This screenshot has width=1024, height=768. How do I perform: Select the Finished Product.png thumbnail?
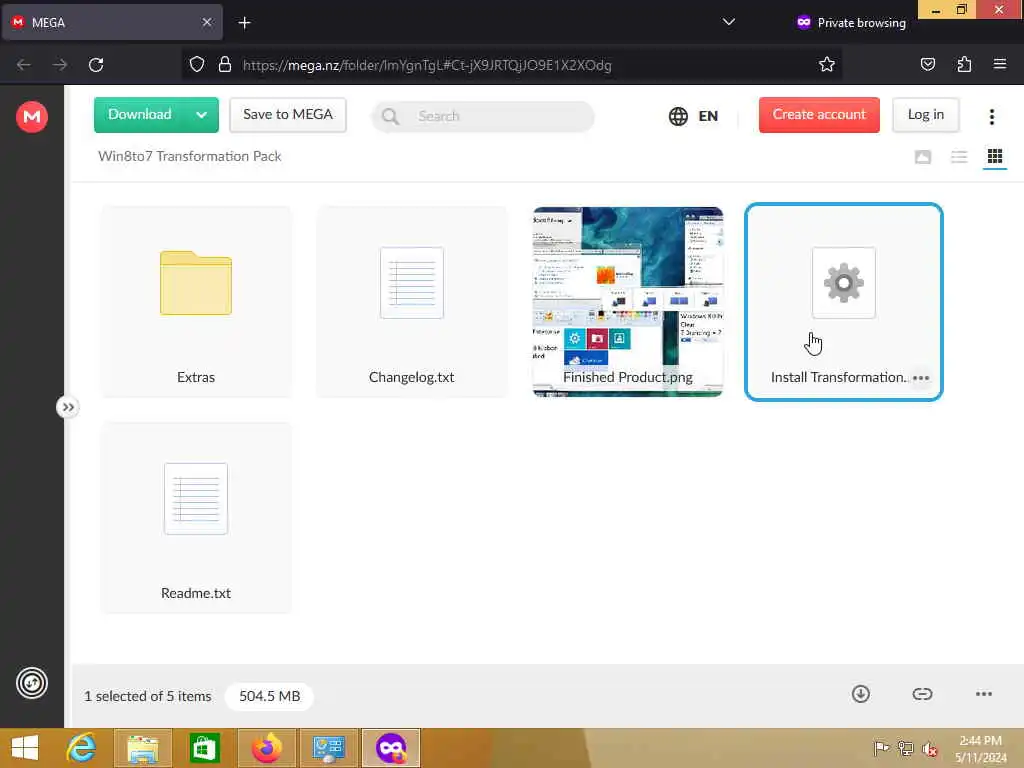pos(628,301)
